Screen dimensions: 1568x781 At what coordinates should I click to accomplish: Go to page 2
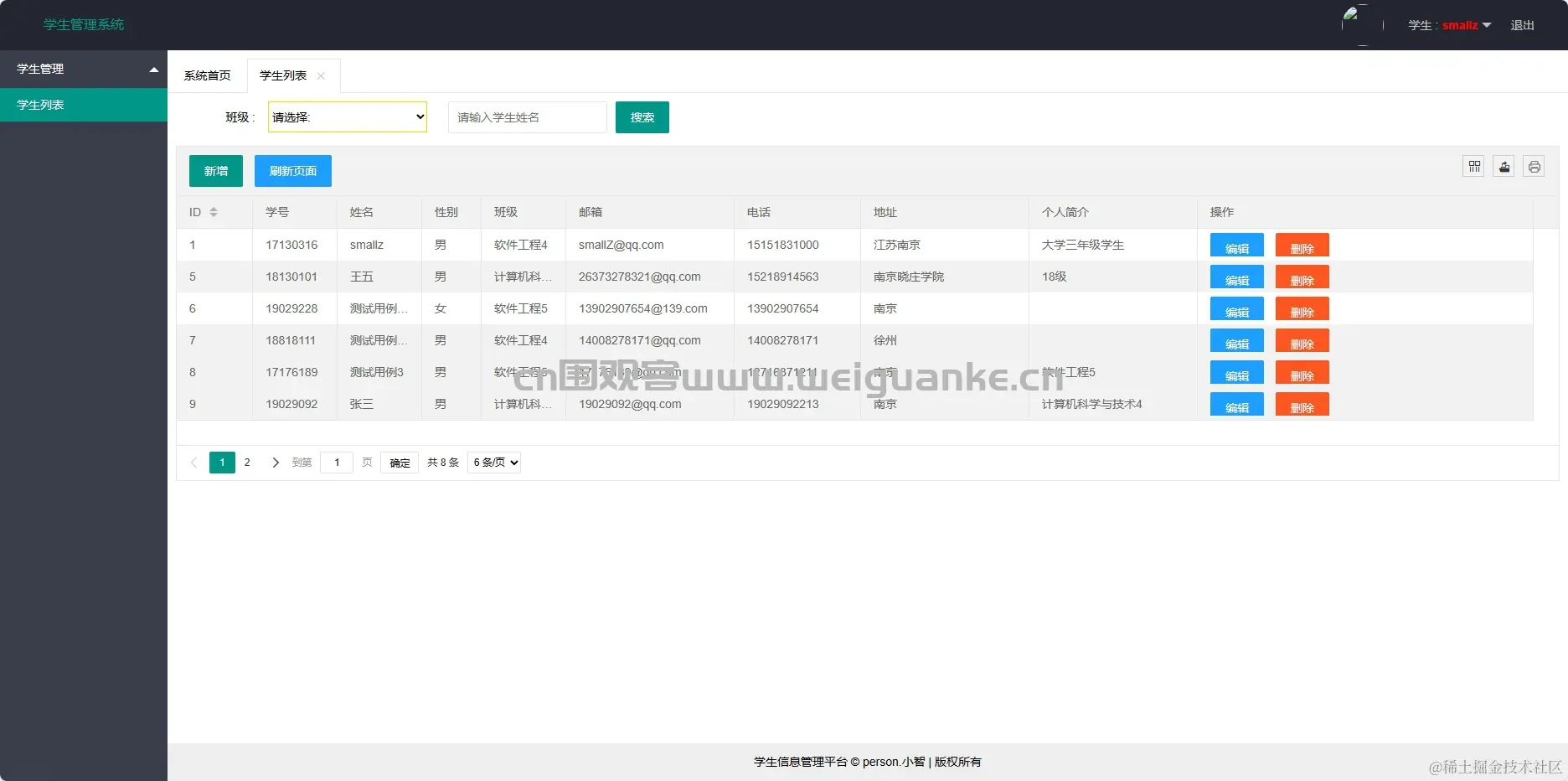247,463
